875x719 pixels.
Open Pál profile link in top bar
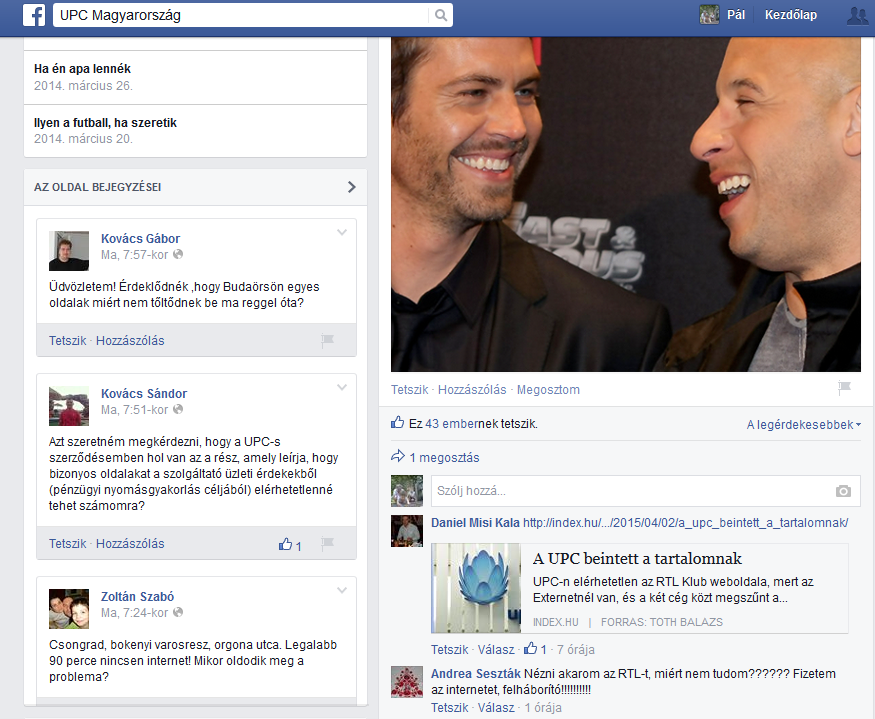tap(735, 15)
